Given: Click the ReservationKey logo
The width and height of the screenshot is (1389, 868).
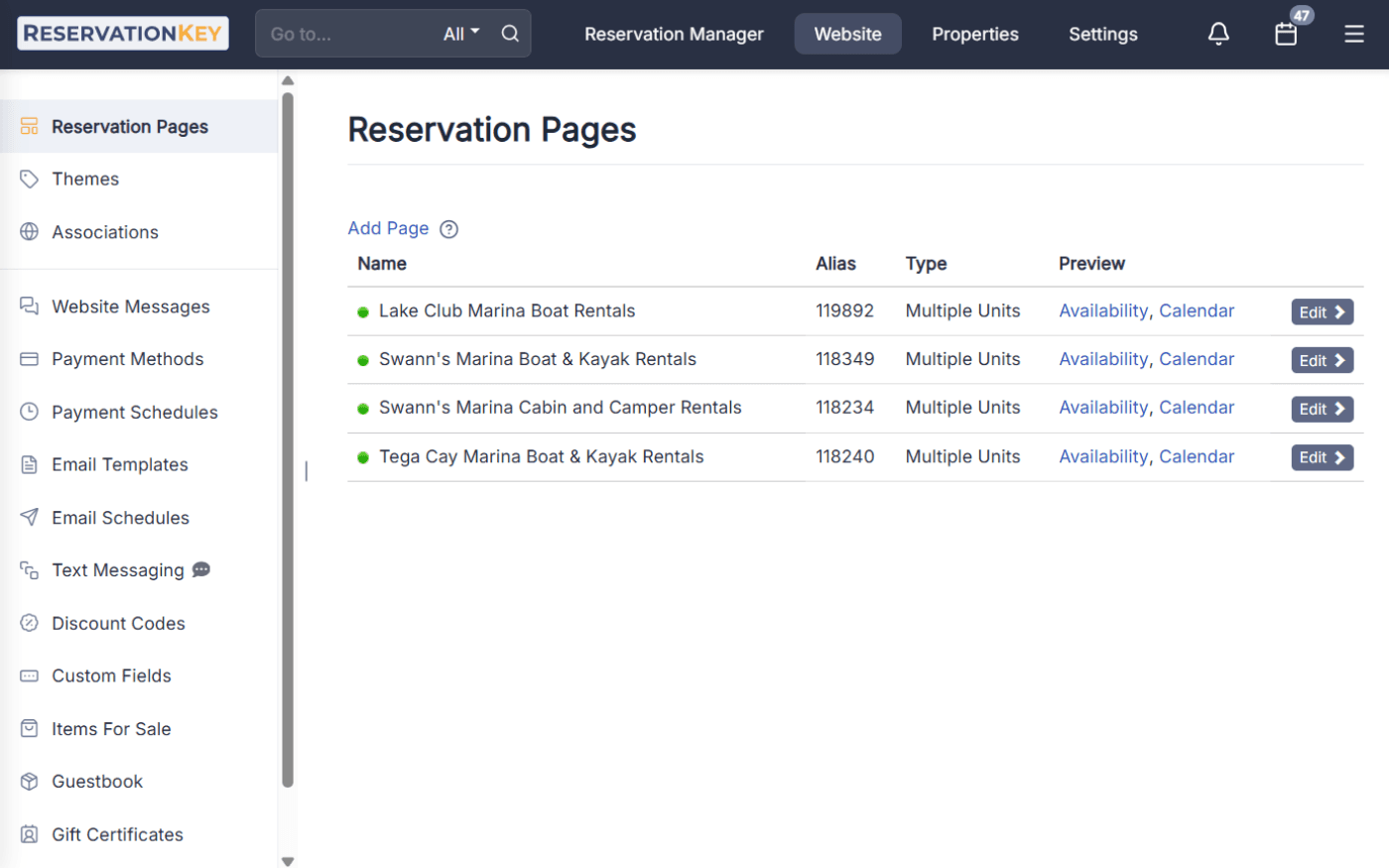Looking at the screenshot, I should 123,34.
